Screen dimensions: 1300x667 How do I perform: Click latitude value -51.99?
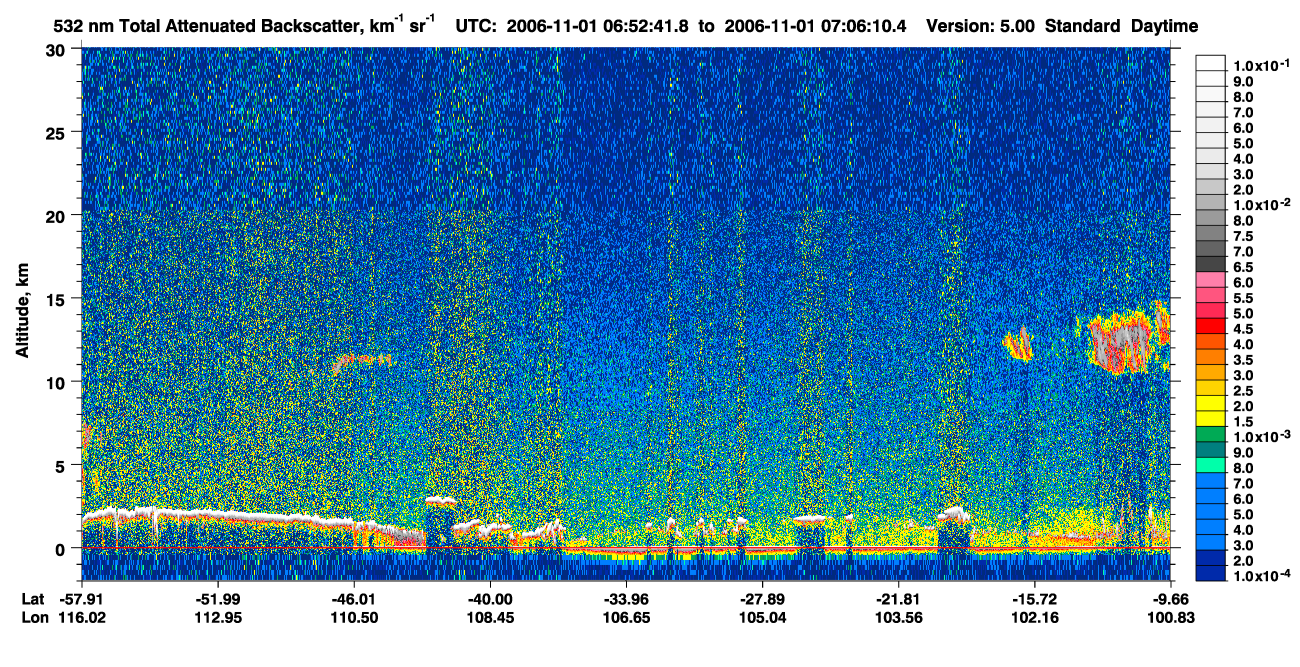tap(219, 599)
